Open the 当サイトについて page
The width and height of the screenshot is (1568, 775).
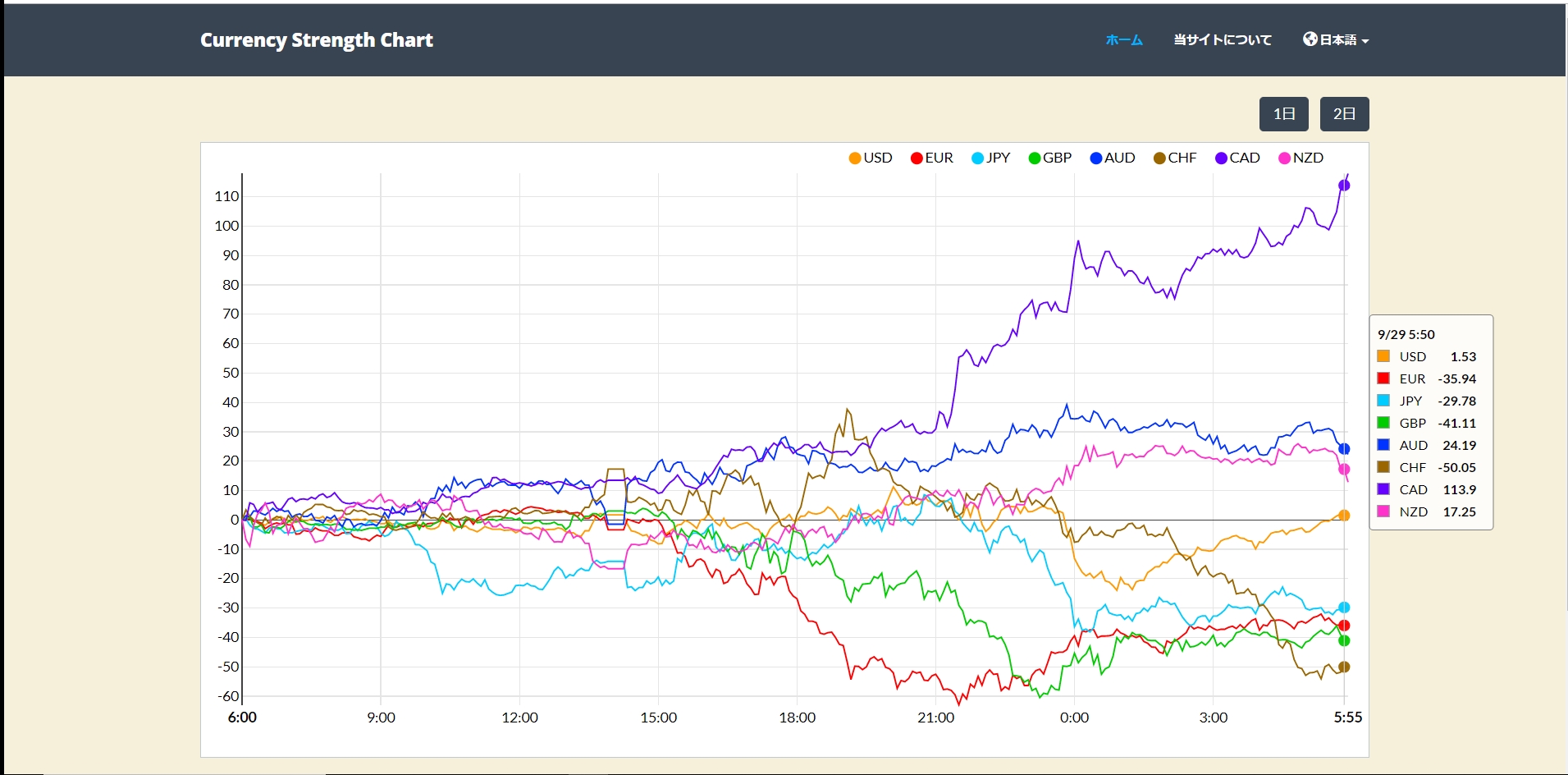(1222, 39)
